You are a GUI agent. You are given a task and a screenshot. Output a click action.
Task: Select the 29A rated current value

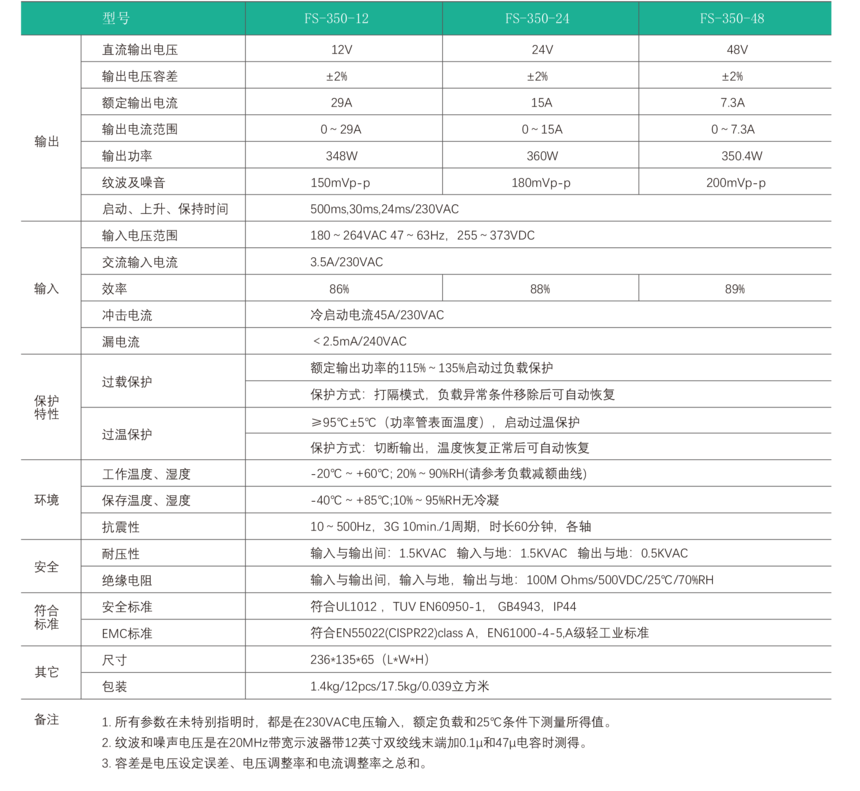click(x=341, y=103)
